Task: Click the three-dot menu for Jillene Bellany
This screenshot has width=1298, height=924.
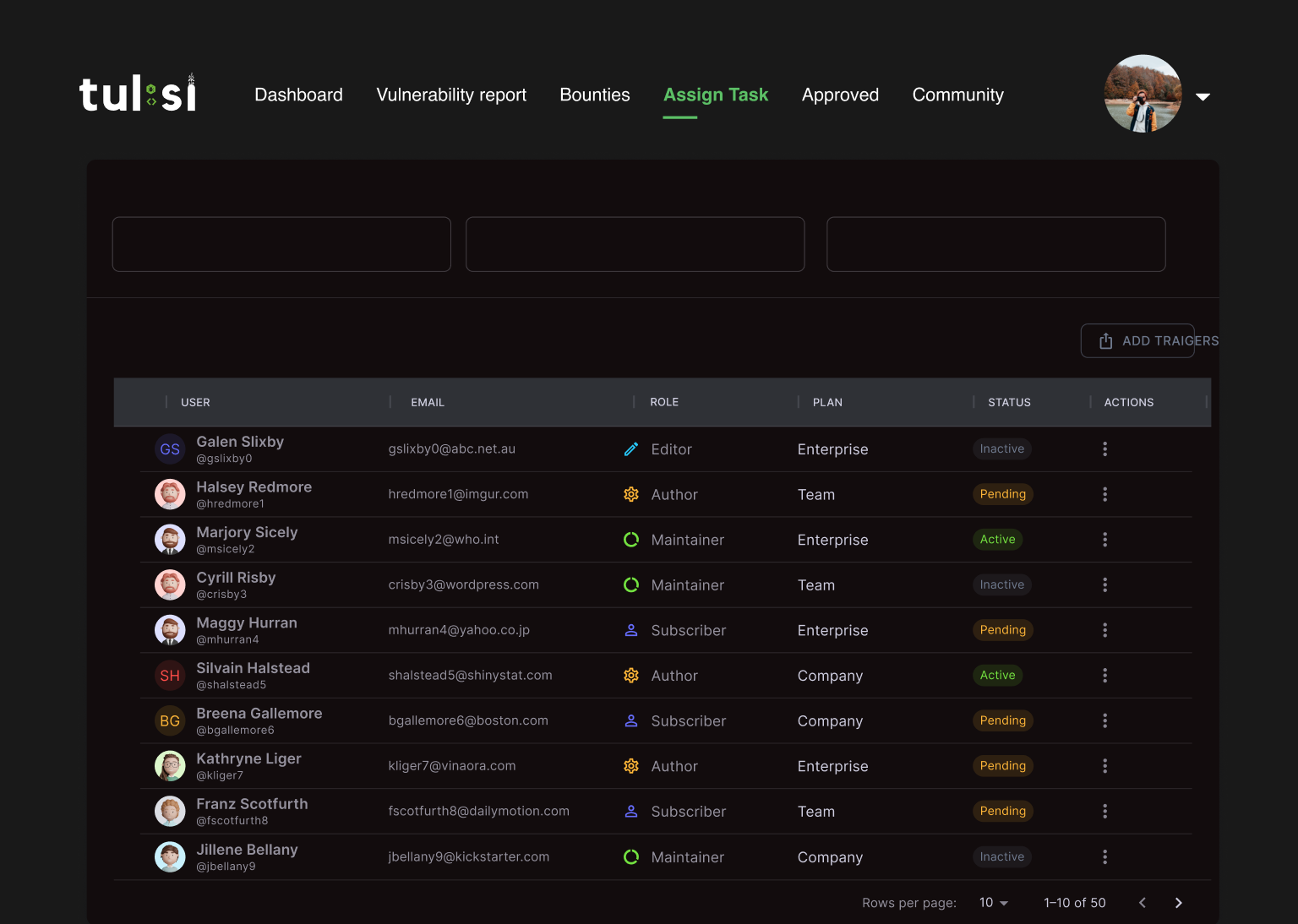Action: tap(1104, 857)
